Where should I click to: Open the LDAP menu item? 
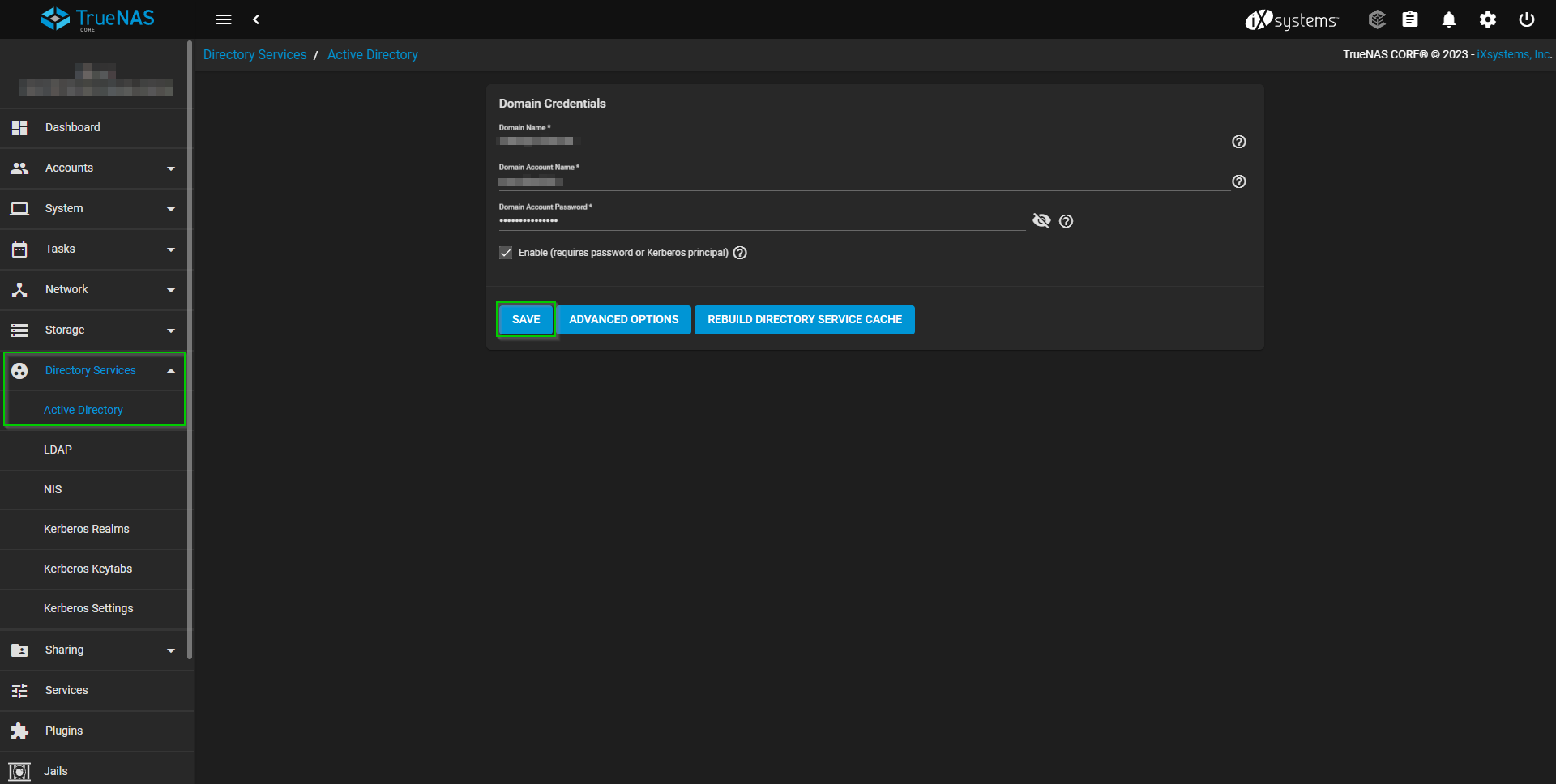pos(58,450)
